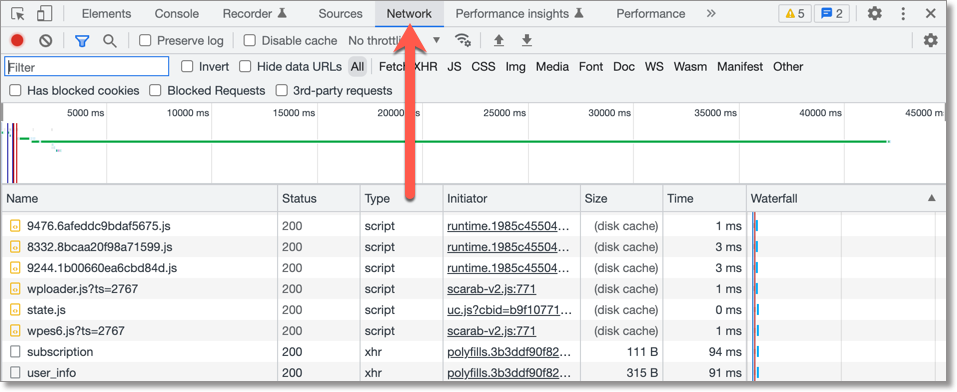The image size is (957, 392).
Task: Open polyfills initiator link for subscription
Action: click(x=510, y=352)
